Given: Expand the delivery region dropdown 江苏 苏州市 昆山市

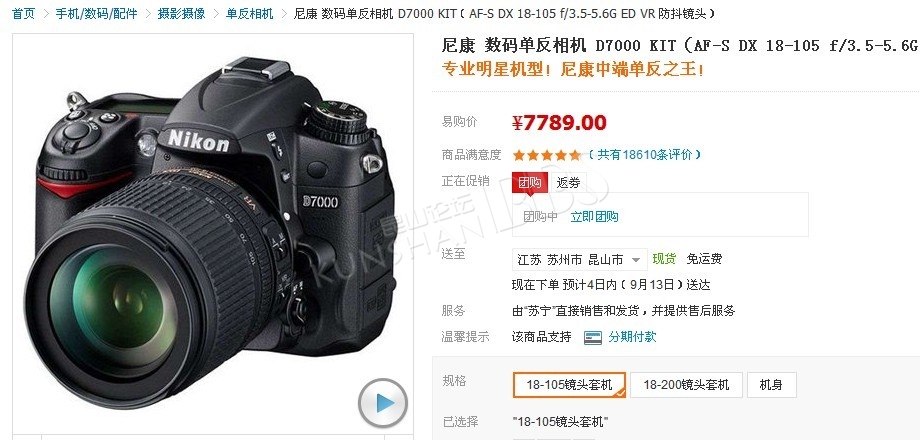Looking at the screenshot, I should [579, 259].
